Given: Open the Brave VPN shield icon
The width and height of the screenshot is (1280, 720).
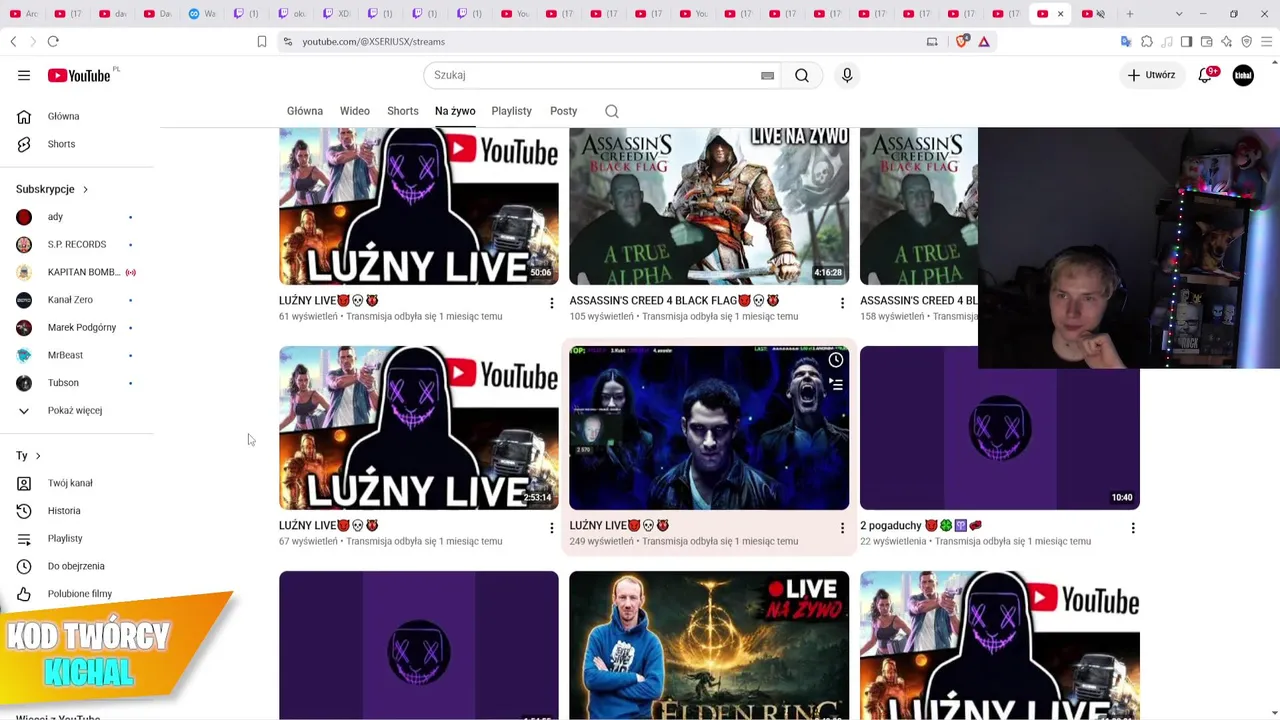Looking at the screenshot, I should click(x=1246, y=41).
